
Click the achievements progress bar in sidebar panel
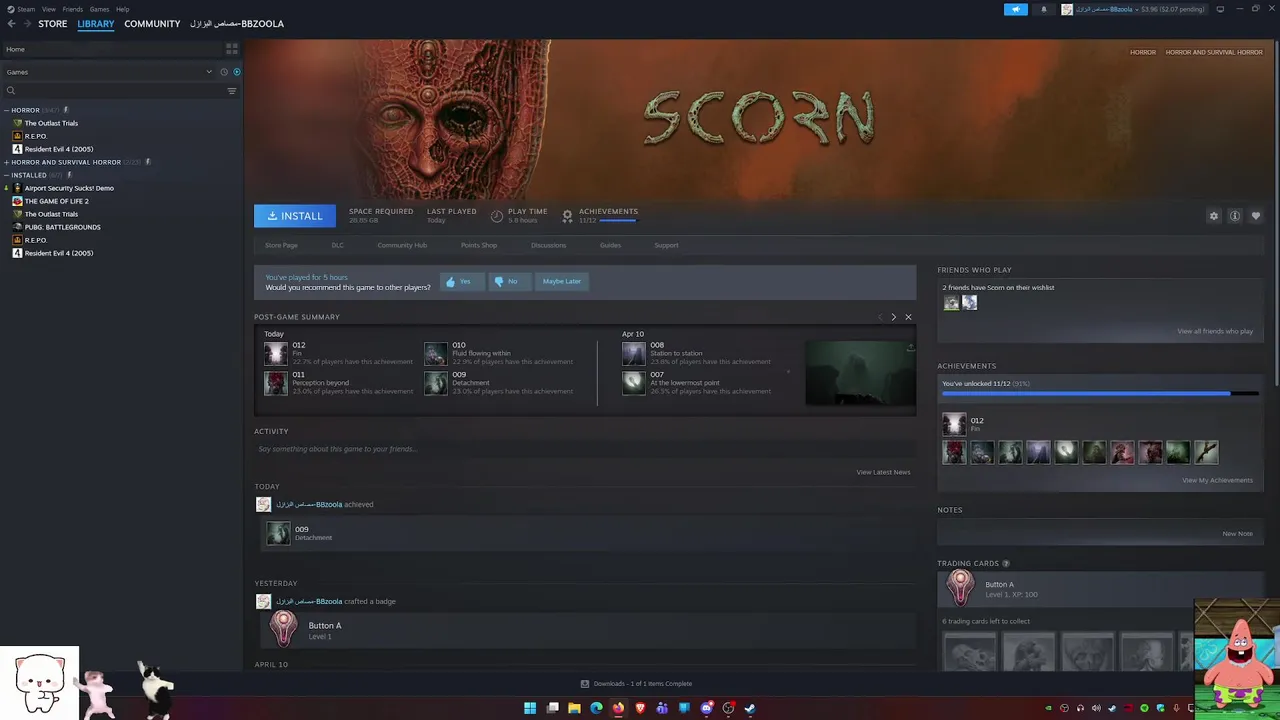[x=1100, y=394]
